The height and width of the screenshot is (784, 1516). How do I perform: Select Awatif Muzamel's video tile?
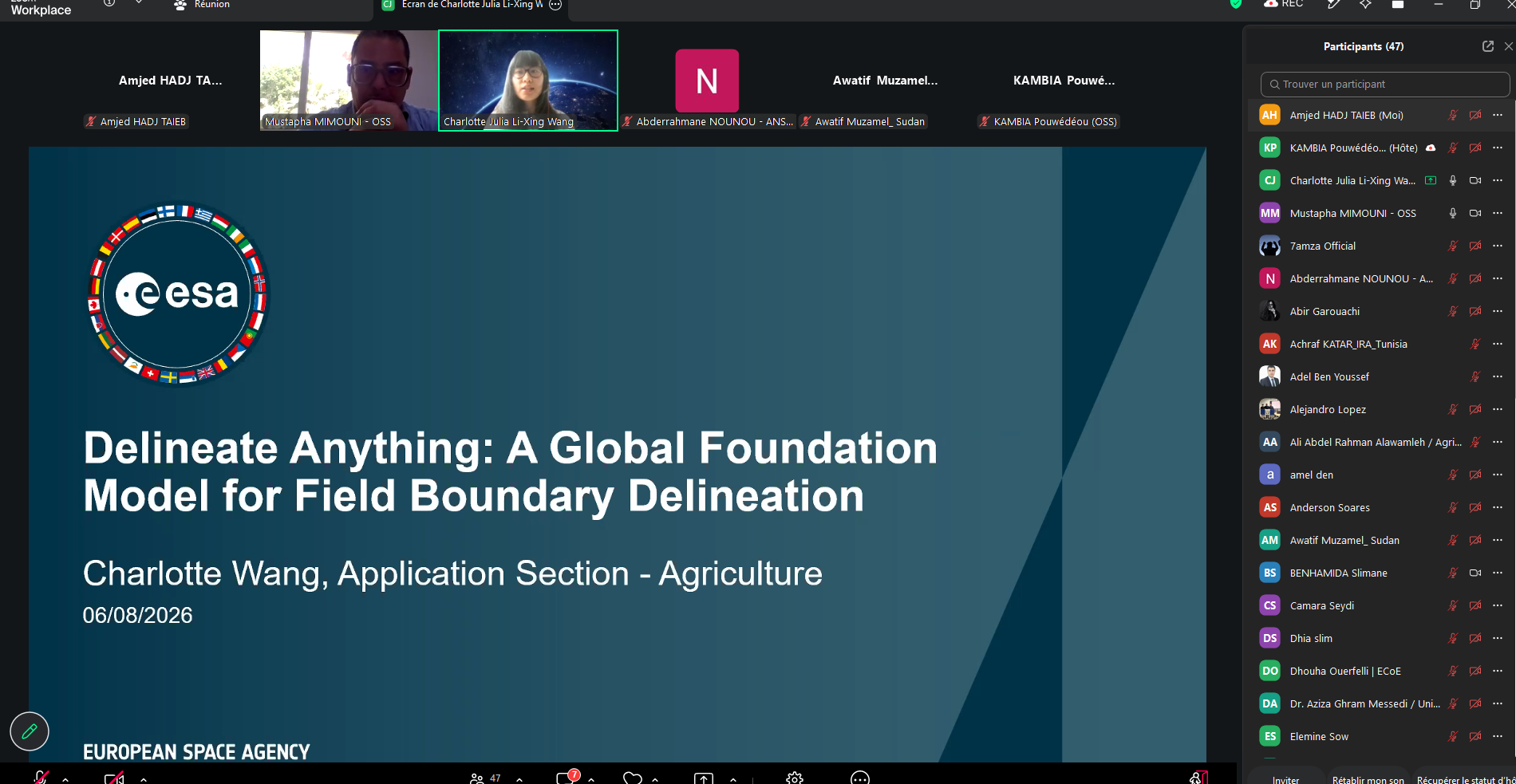[x=886, y=81]
